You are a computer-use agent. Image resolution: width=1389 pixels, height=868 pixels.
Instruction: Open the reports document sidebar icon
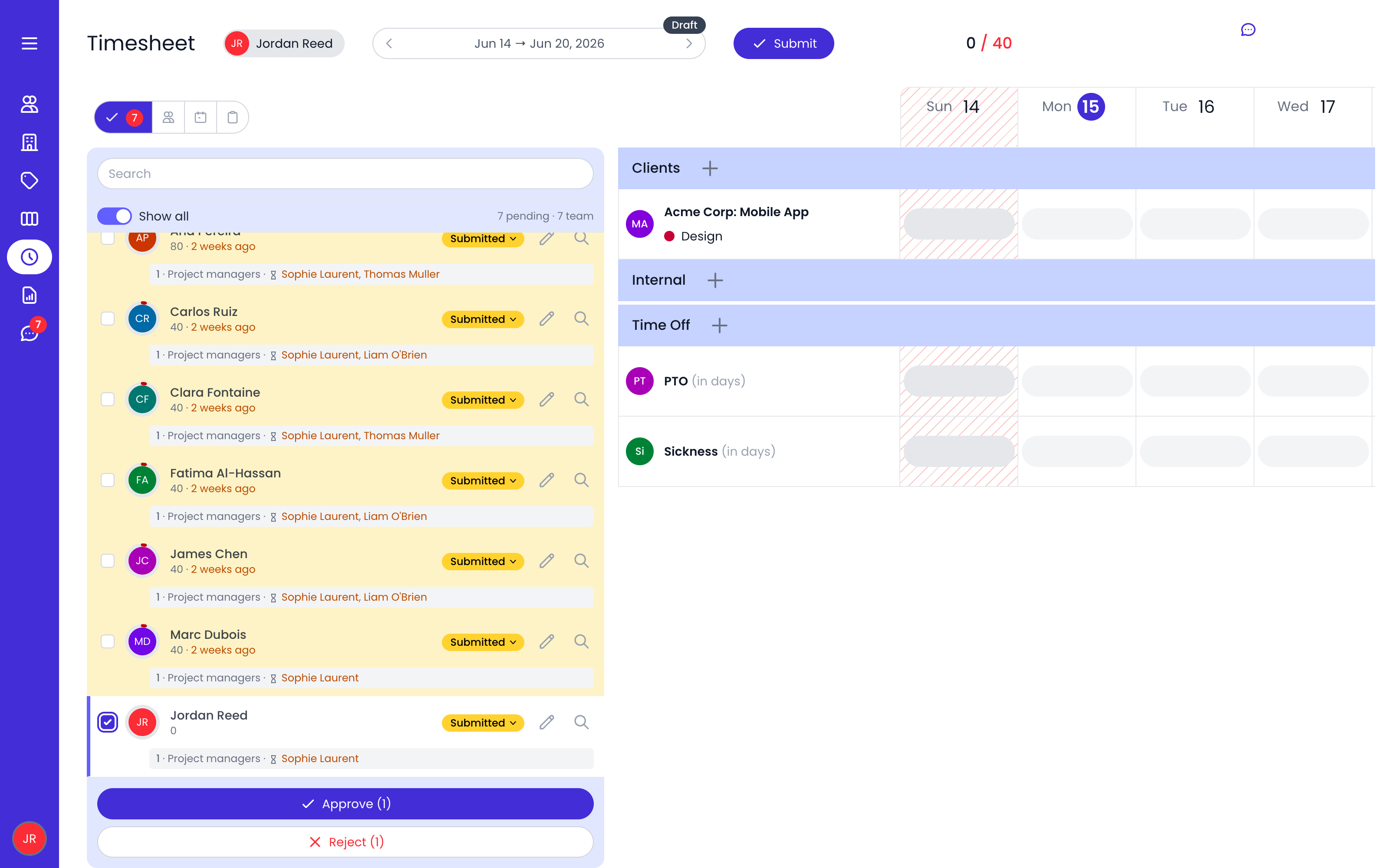pyautogui.click(x=29, y=295)
